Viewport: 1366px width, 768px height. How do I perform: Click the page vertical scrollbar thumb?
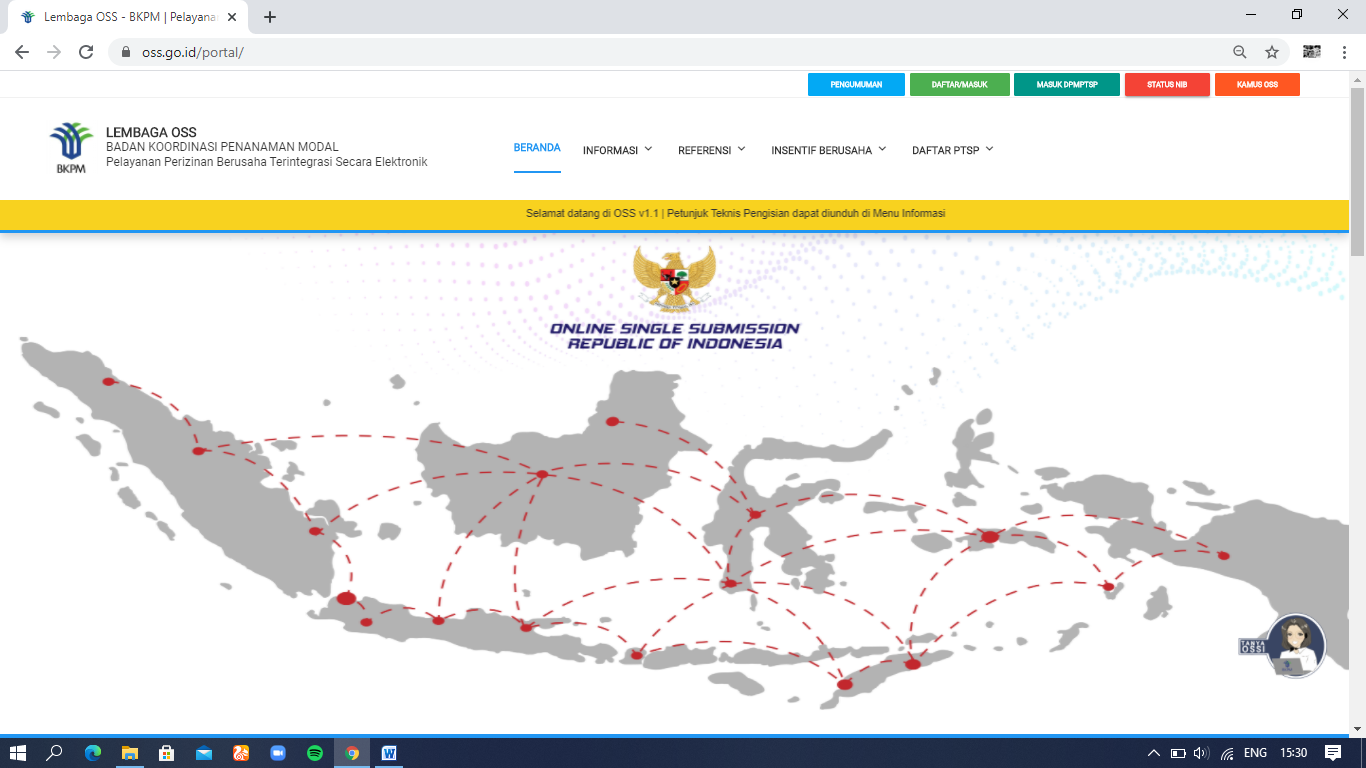[1357, 172]
